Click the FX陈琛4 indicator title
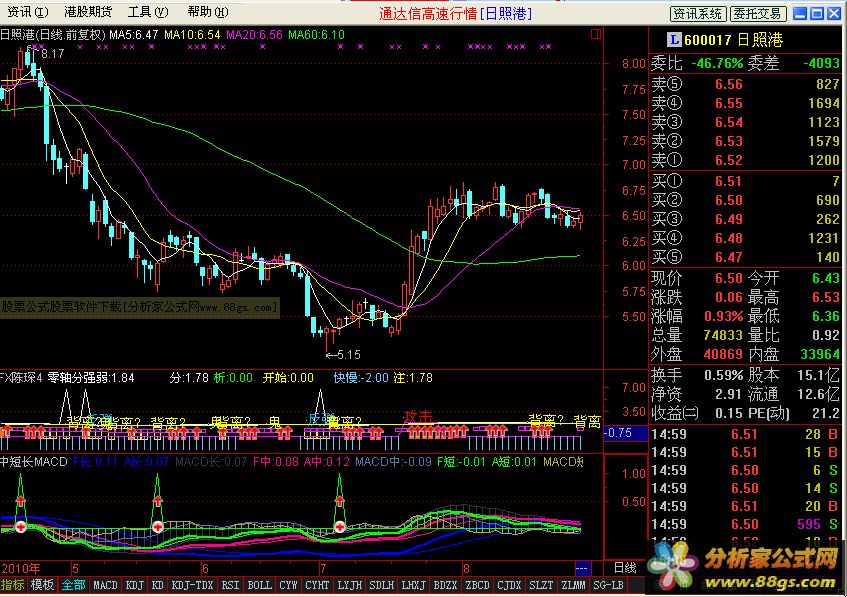This screenshot has width=847, height=597. (x=21, y=378)
